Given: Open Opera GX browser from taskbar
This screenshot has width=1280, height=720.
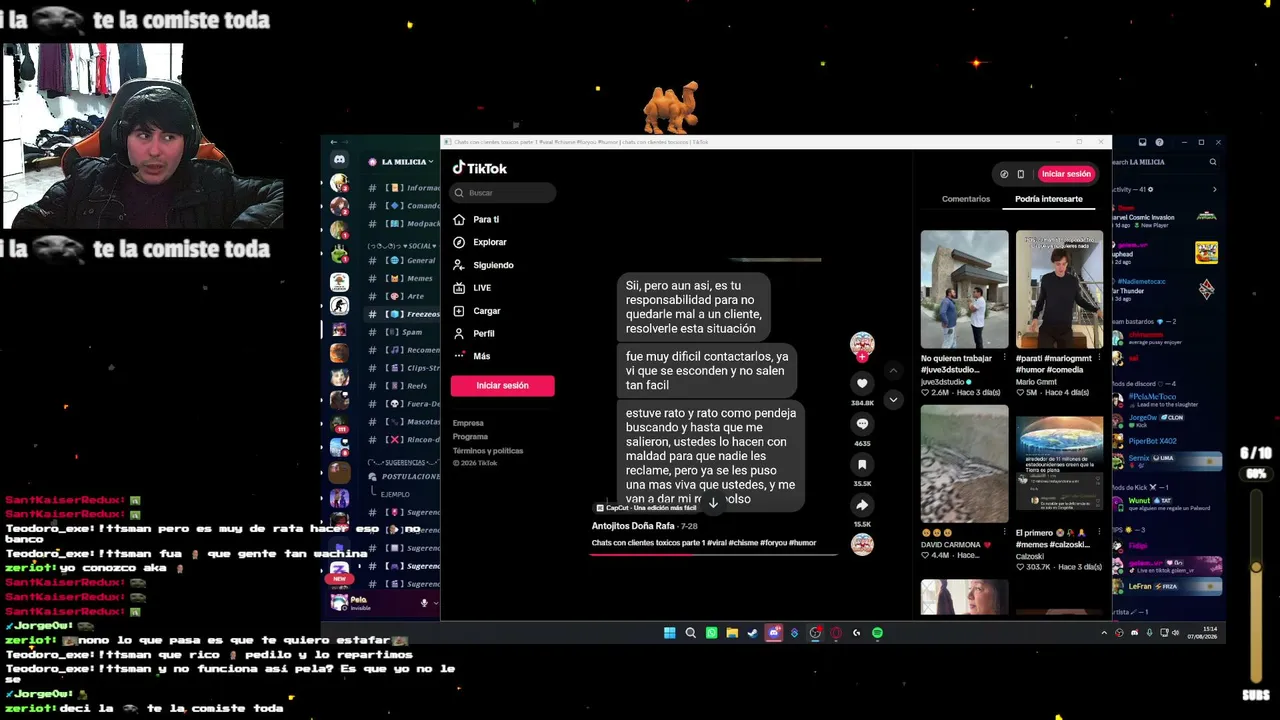Looking at the screenshot, I should click(x=836, y=633).
